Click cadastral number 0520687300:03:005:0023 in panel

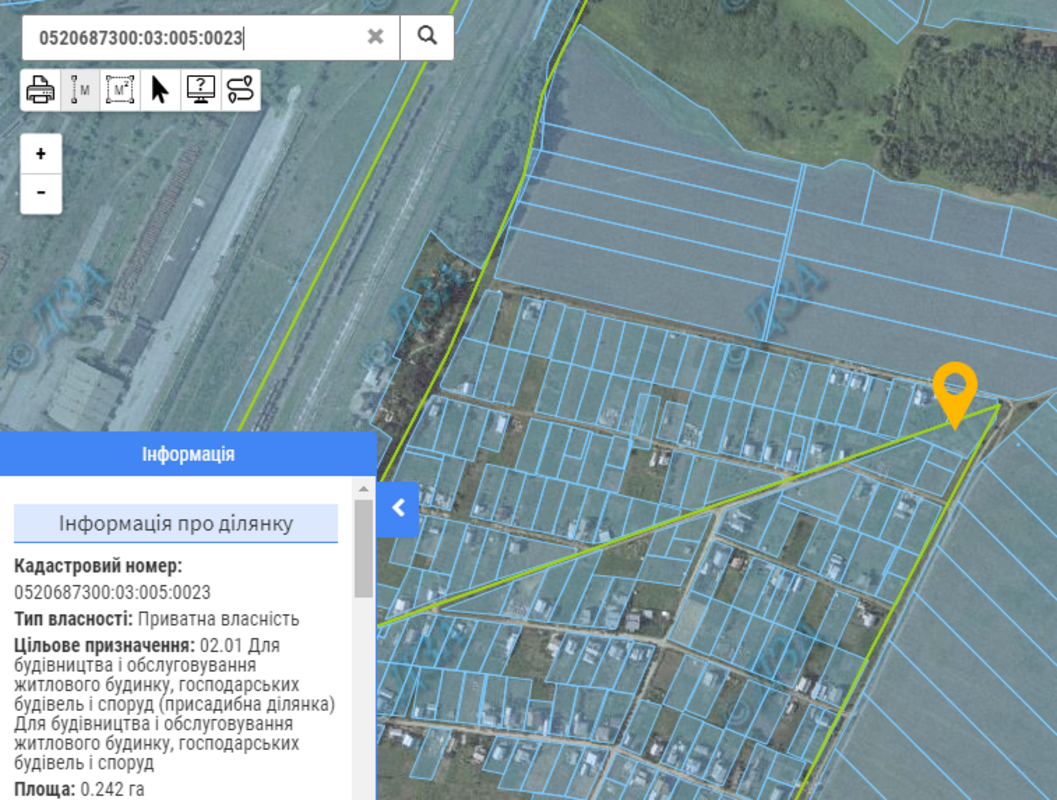(x=112, y=592)
